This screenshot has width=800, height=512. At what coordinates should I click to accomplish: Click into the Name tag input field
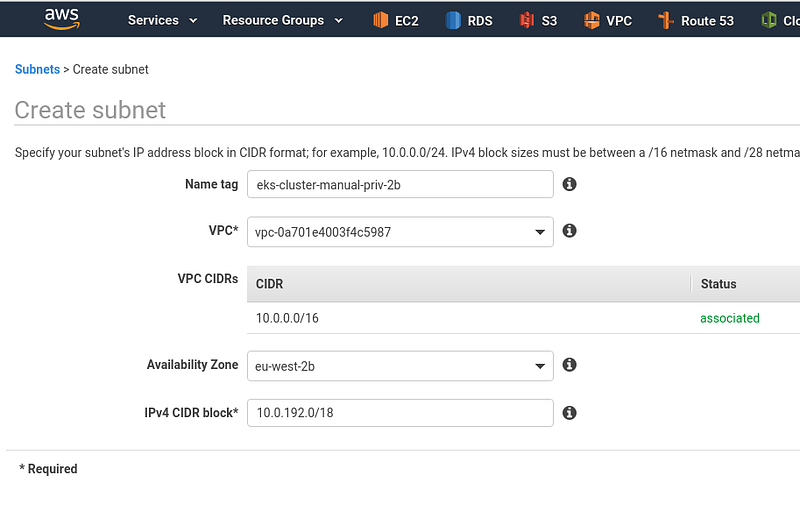[x=400, y=184]
